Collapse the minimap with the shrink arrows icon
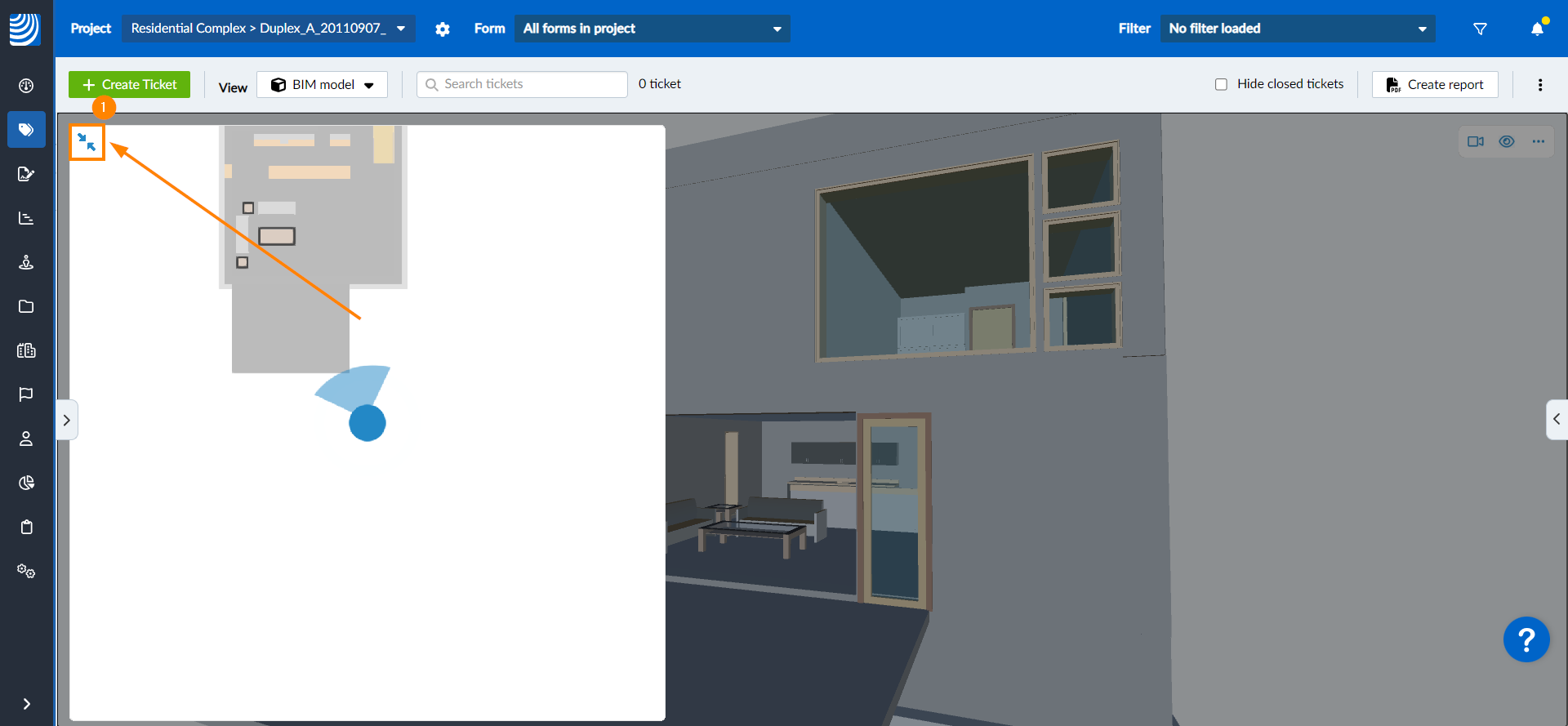1568x726 pixels. (87, 143)
